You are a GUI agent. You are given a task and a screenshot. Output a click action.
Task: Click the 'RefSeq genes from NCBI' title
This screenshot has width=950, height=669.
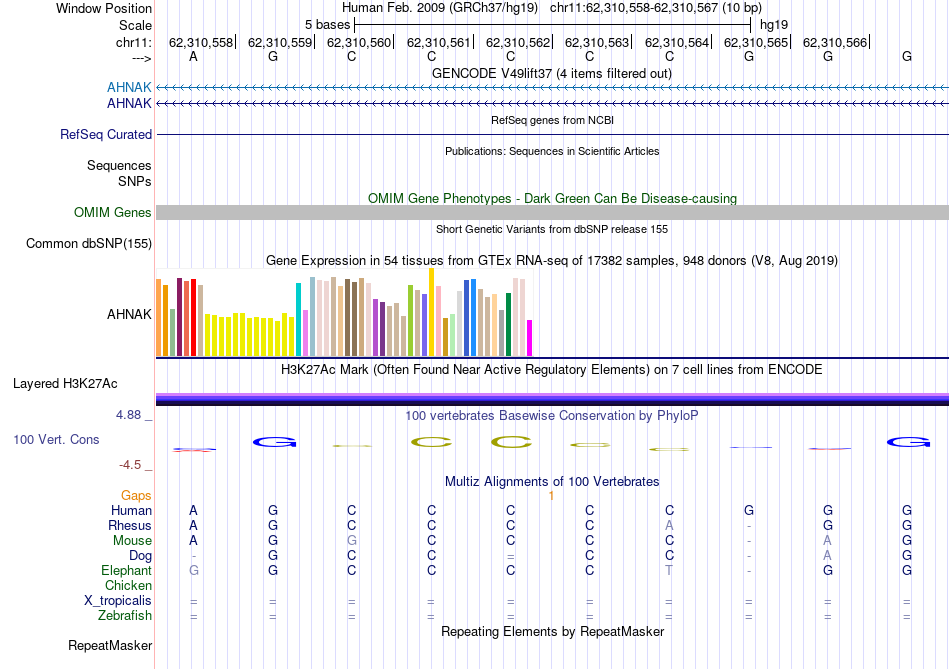pos(552,120)
